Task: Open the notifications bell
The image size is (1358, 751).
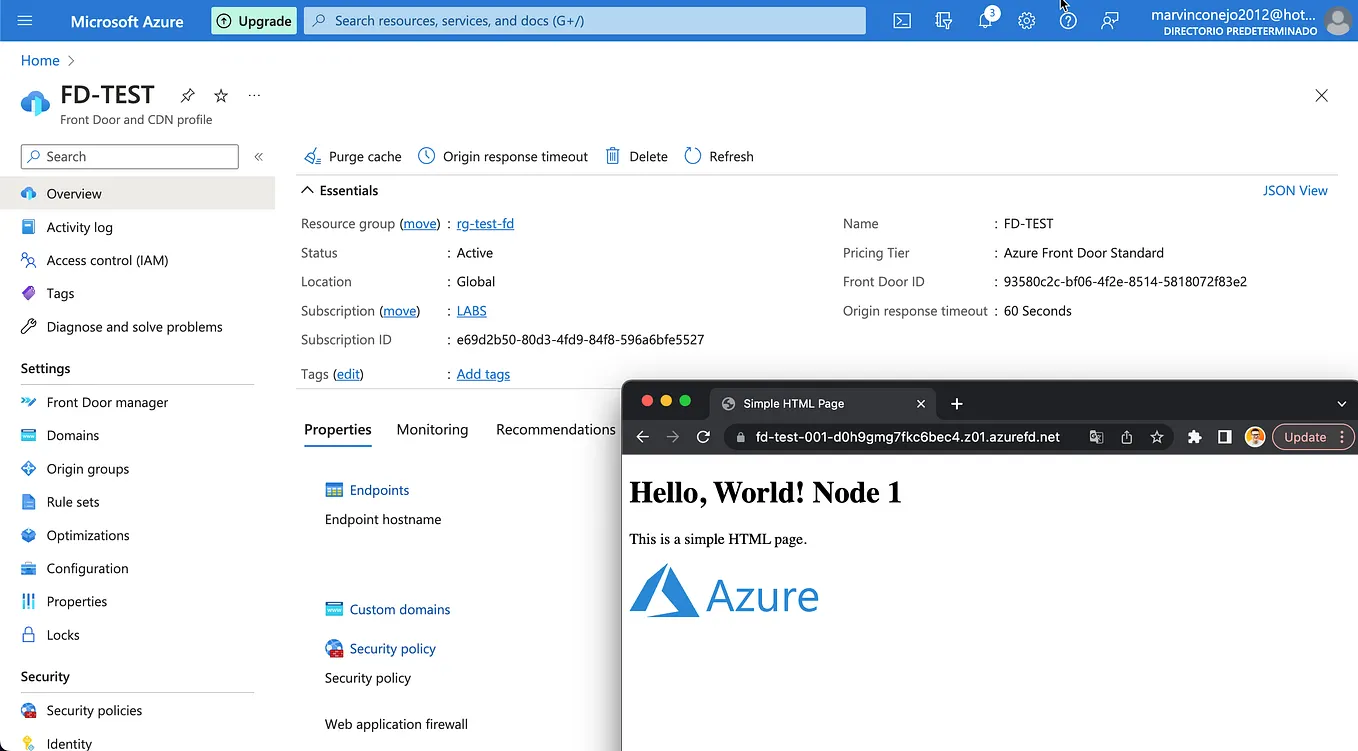Action: point(984,20)
